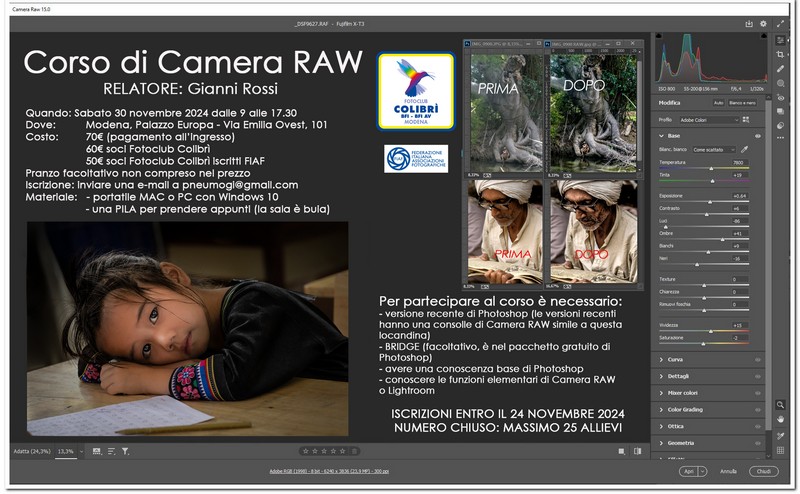Select the Red Eye removal tool
This screenshot has height=494, width=800.
780,97
